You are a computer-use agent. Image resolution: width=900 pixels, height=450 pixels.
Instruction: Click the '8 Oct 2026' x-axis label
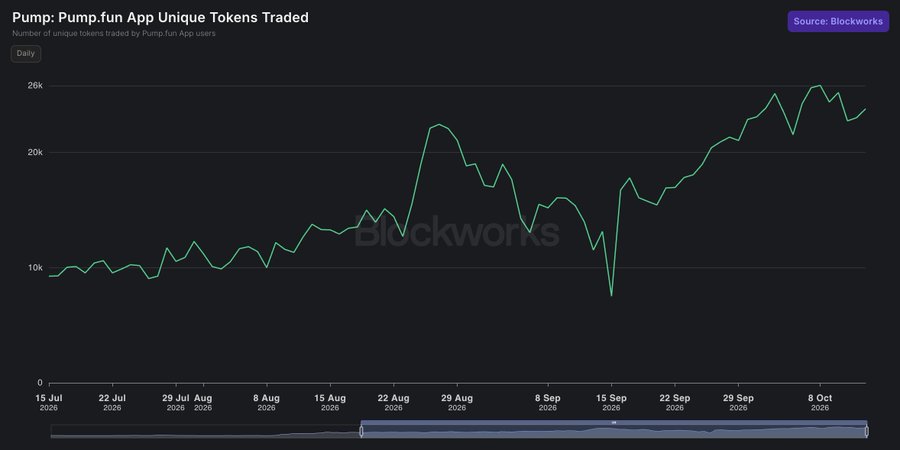tap(820, 402)
